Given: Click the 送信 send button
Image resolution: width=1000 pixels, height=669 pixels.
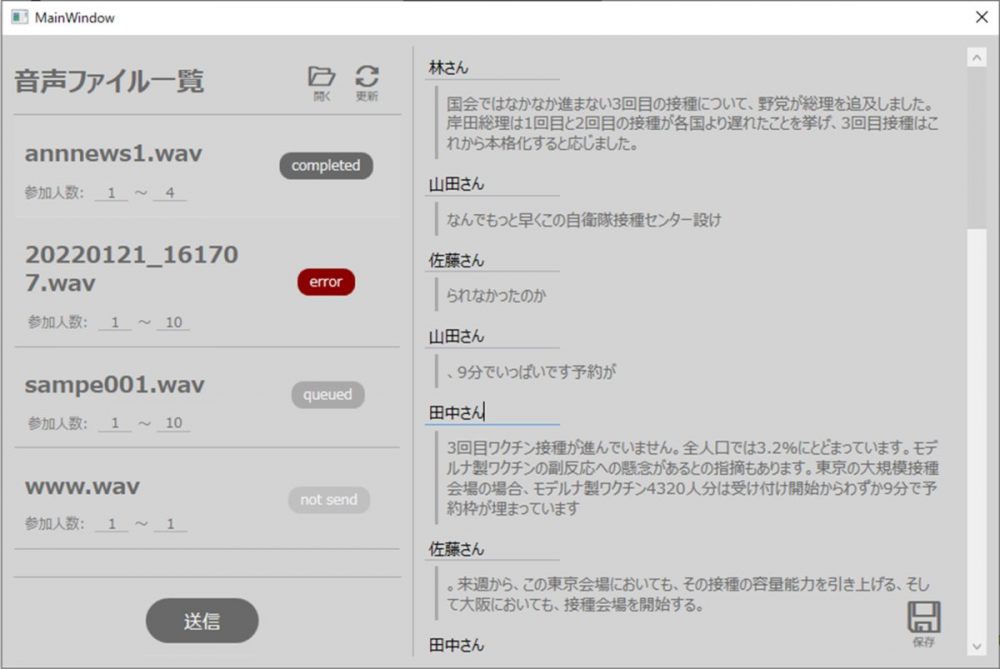Looking at the screenshot, I should (202, 621).
